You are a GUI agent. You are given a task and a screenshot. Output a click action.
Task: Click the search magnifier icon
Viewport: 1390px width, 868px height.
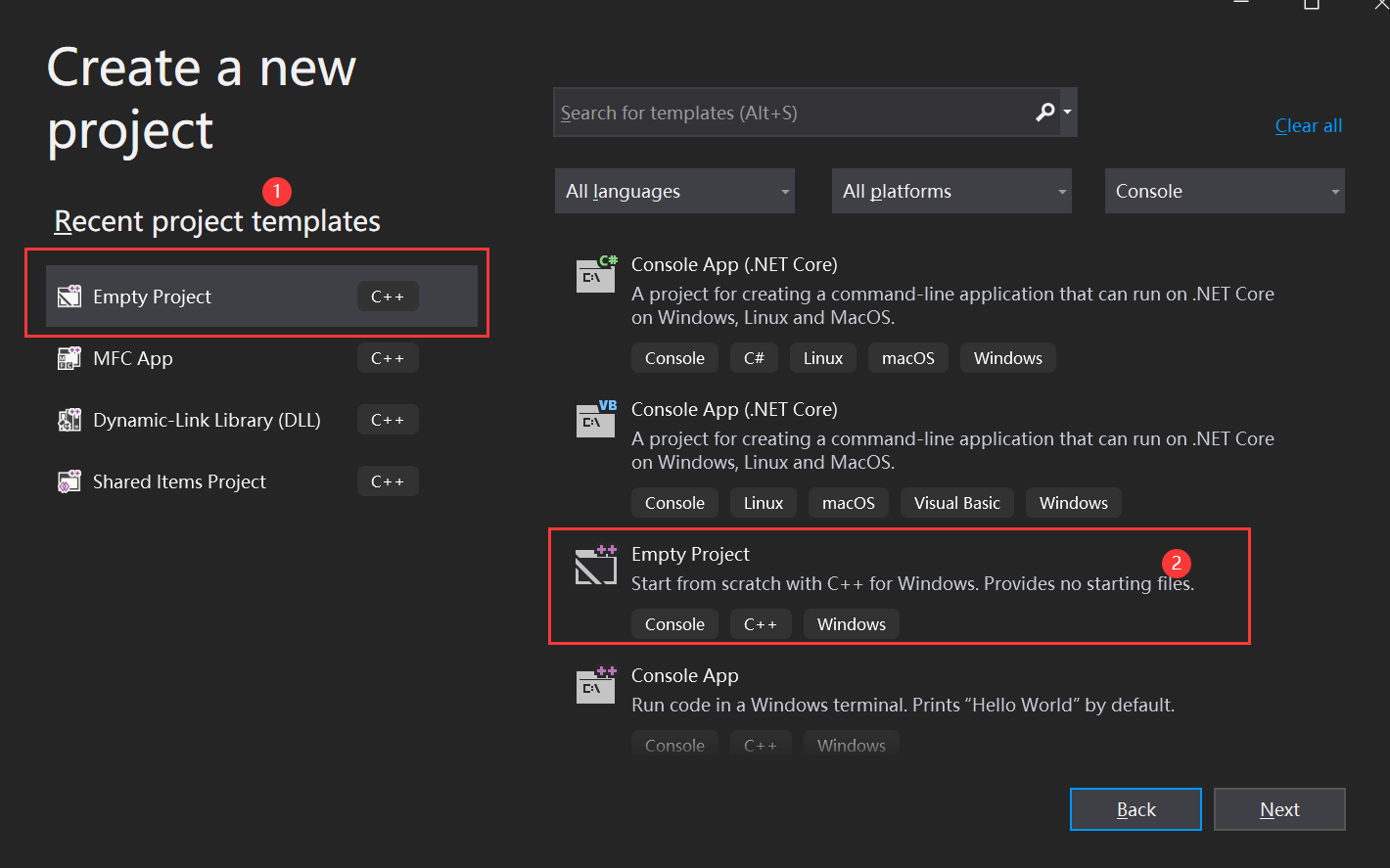point(1045,113)
